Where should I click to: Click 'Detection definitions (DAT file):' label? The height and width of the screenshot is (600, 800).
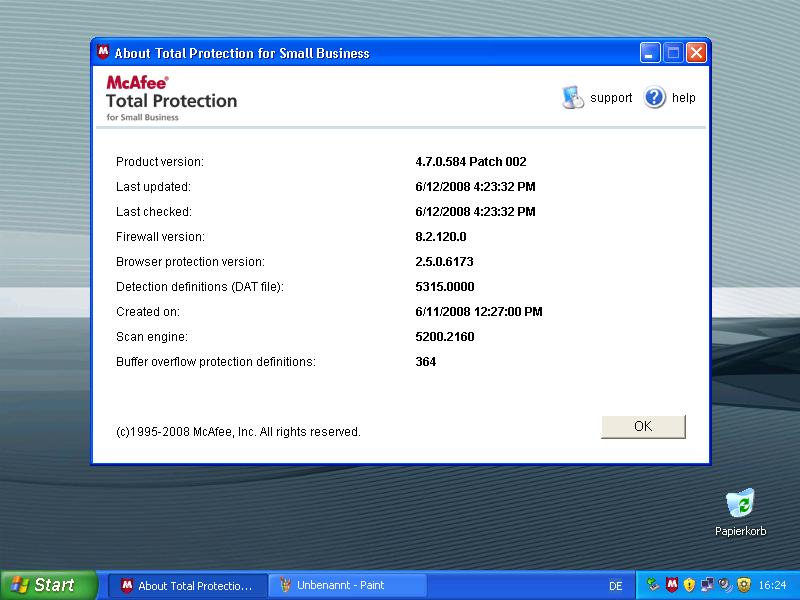point(199,287)
